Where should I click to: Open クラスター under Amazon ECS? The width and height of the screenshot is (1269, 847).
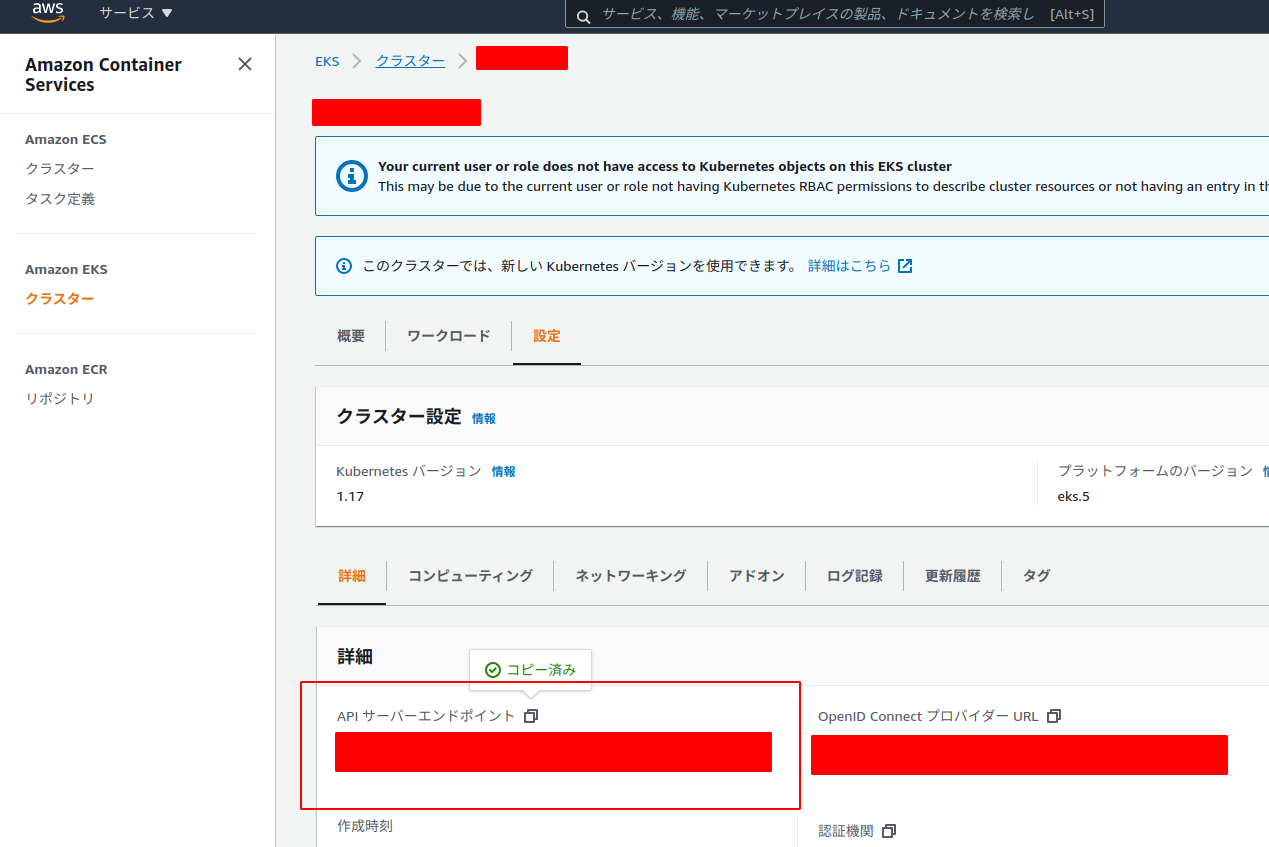[60, 169]
